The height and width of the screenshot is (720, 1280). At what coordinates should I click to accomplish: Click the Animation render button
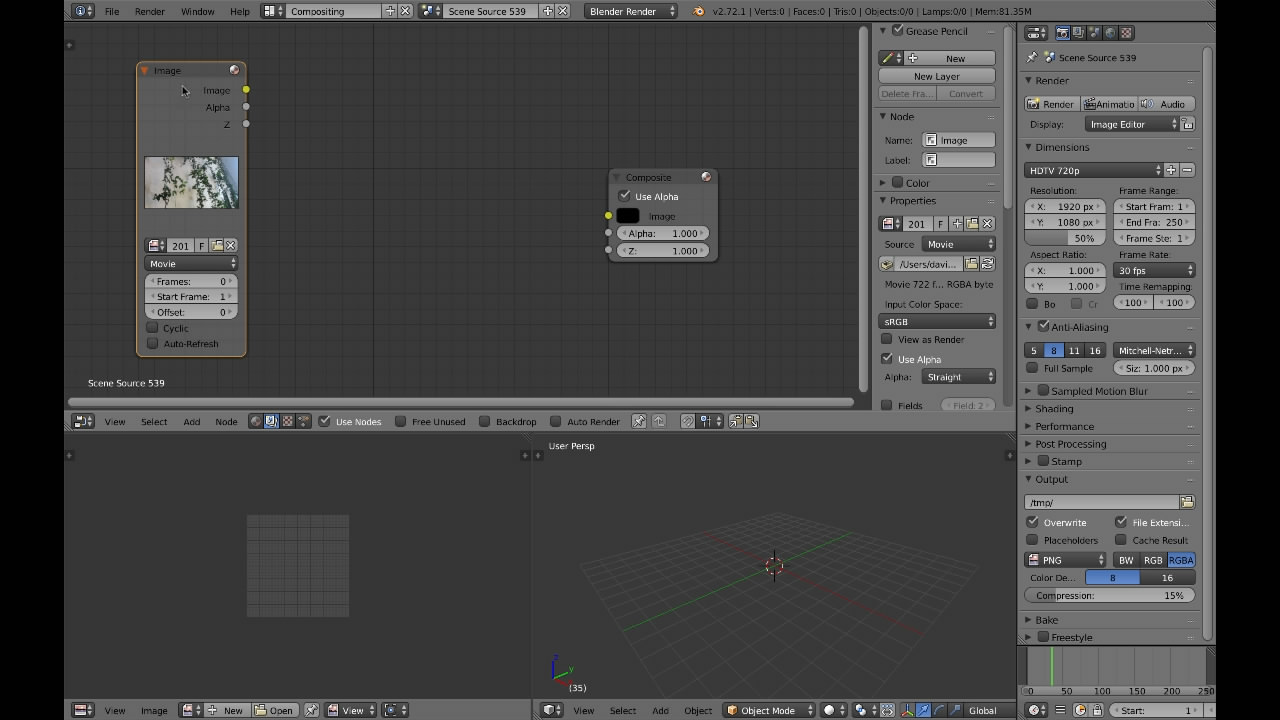(x=1109, y=104)
